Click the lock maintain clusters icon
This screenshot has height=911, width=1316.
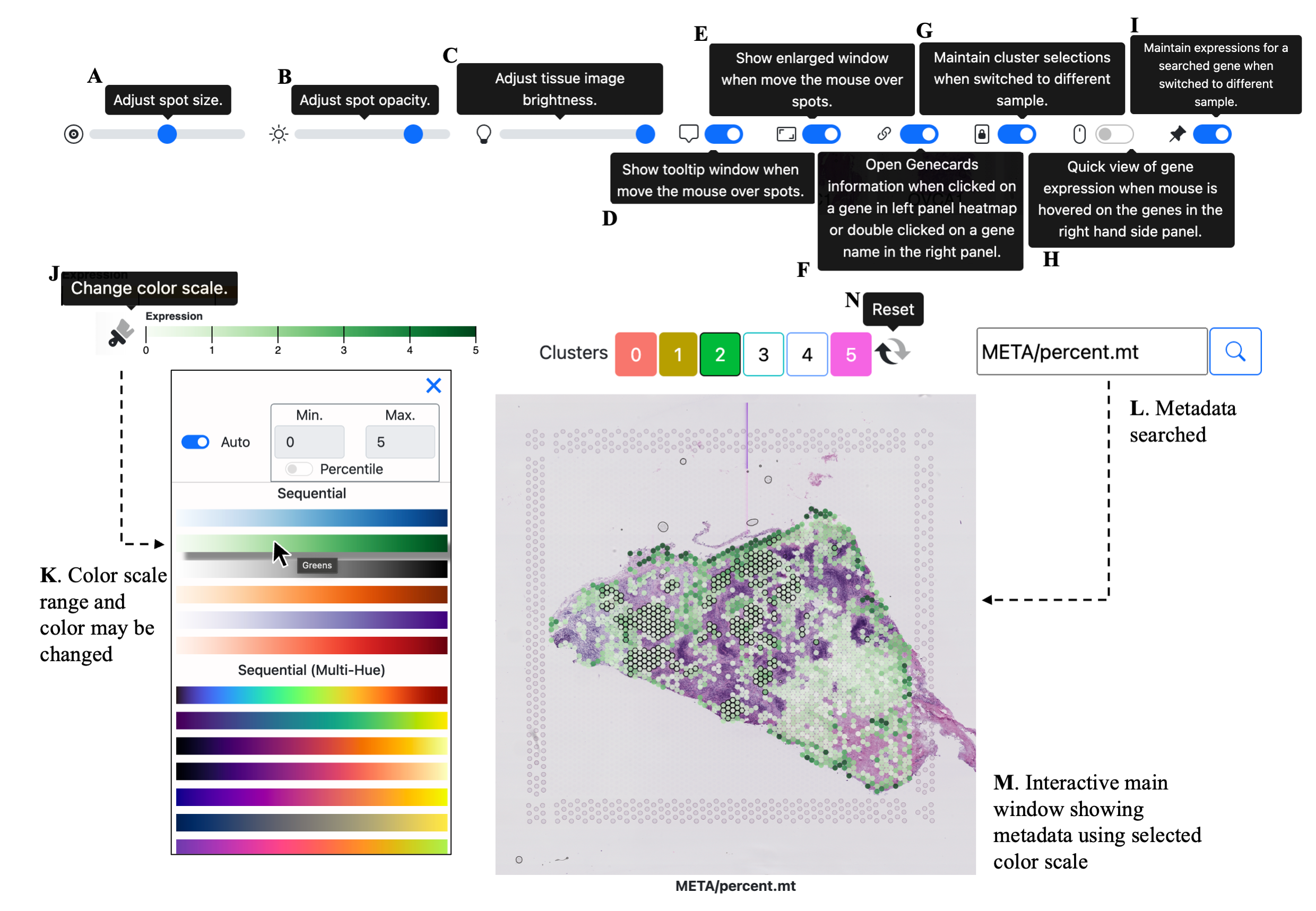coord(982,135)
